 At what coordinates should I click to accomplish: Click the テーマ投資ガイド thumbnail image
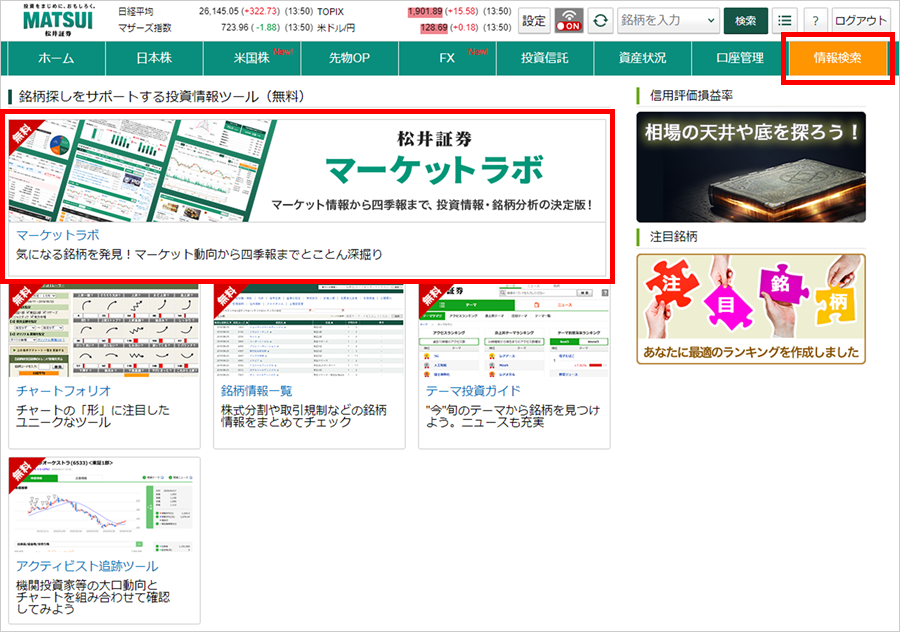click(x=514, y=331)
